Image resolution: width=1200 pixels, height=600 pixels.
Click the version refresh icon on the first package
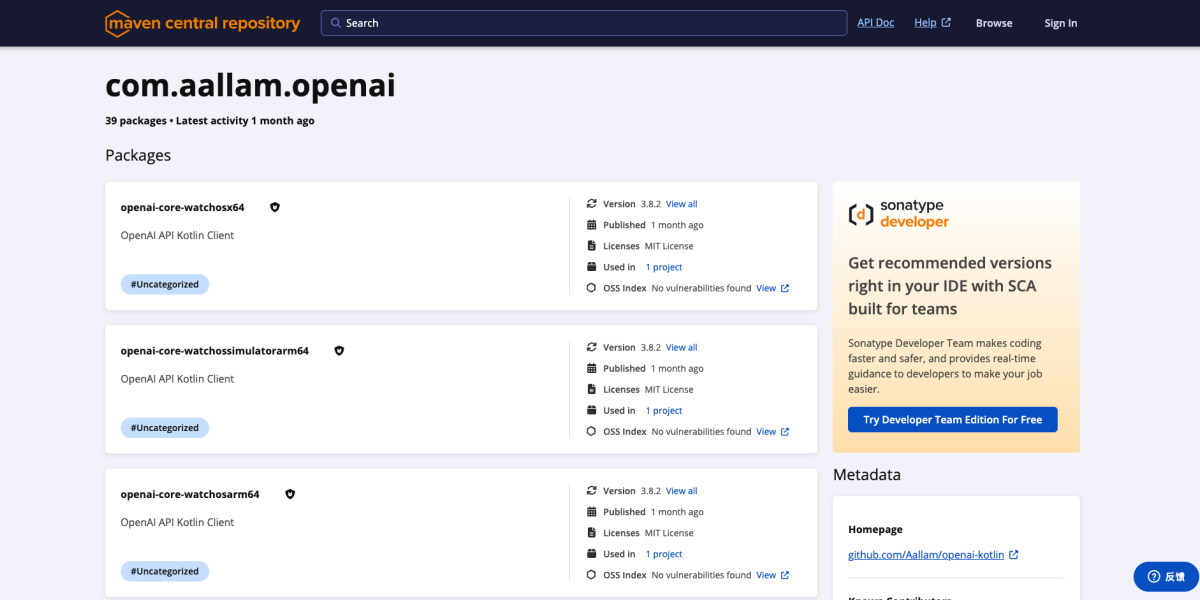pyautogui.click(x=591, y=203)
